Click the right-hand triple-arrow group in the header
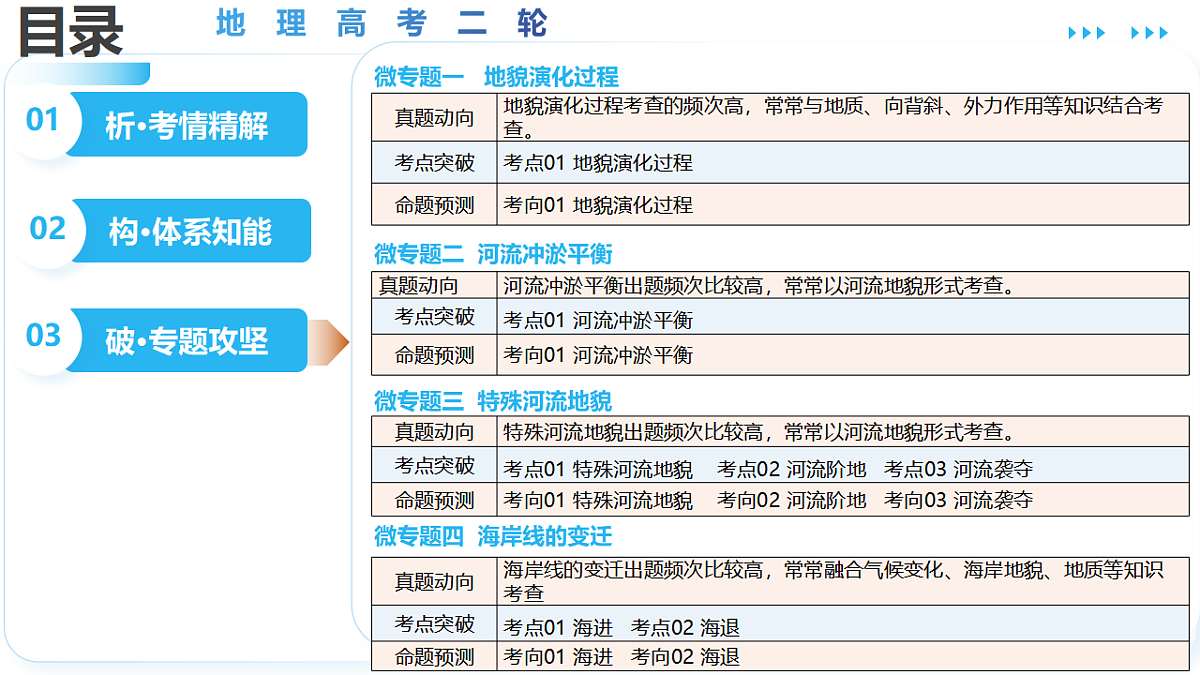Viewport: 1200px width, 675px height. pos(1149,33)
